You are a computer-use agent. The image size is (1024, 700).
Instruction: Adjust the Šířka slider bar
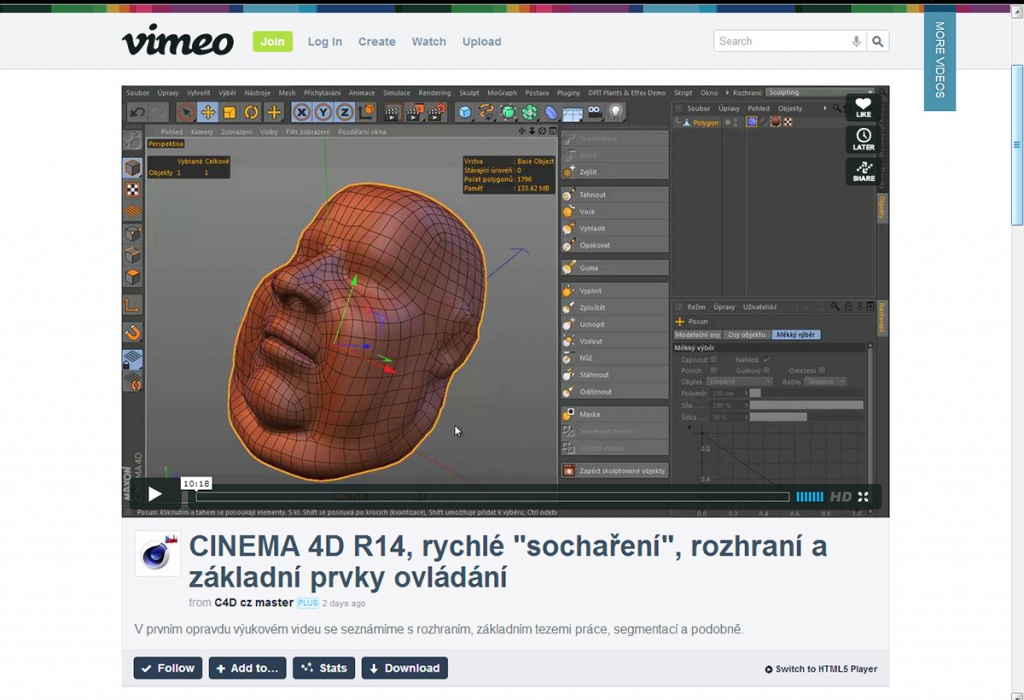[x=807, y=417]
